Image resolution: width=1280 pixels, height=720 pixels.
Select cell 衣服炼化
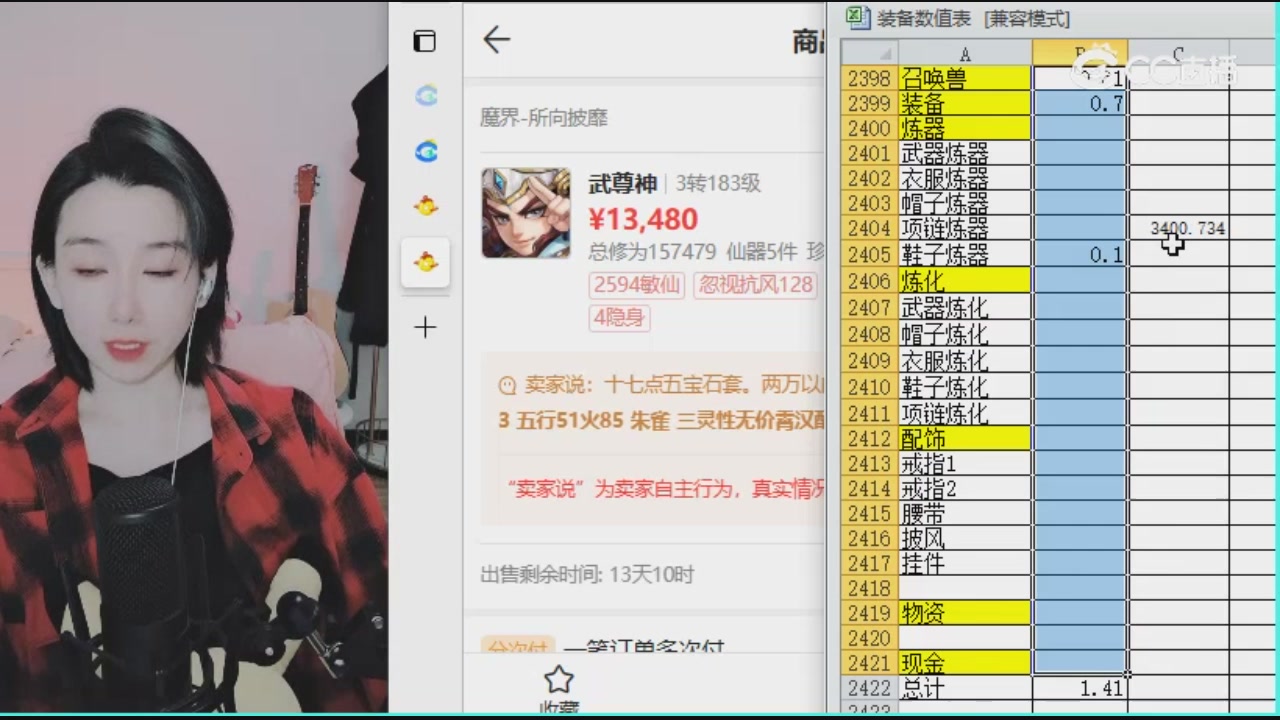point(965,360)
